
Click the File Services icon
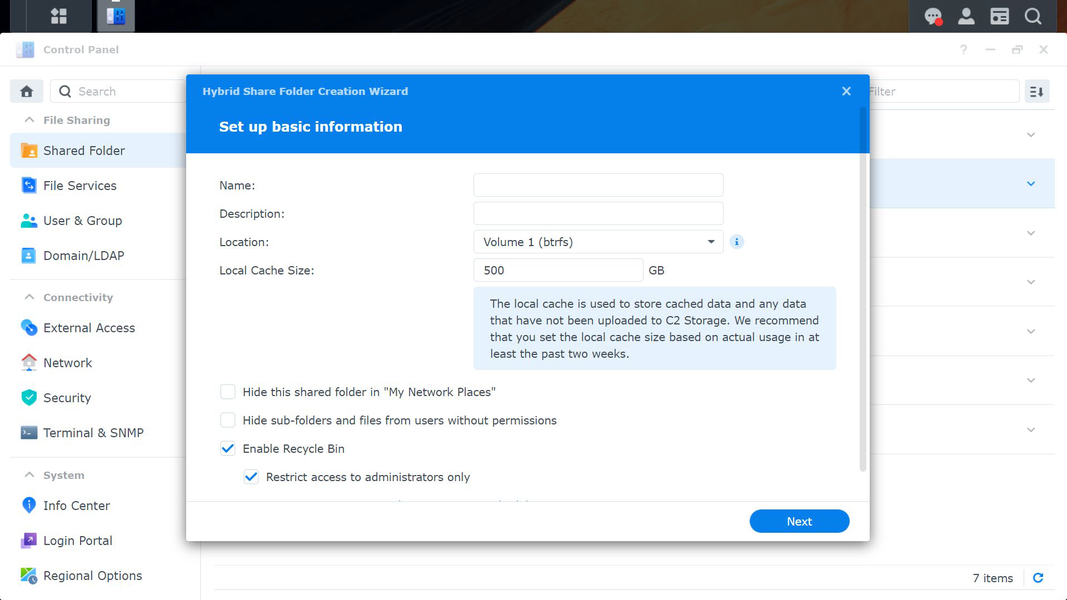(x=29, y=185)
